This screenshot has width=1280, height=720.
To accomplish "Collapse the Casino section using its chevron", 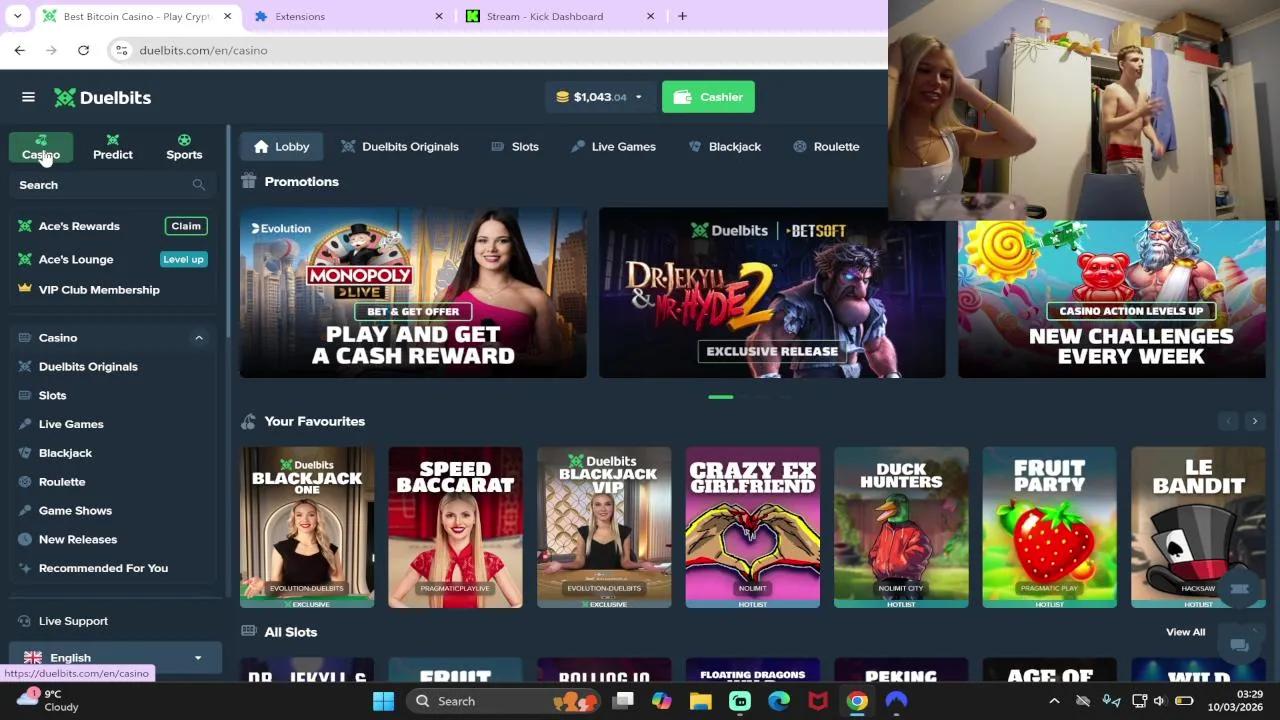I will click(199, 338).
